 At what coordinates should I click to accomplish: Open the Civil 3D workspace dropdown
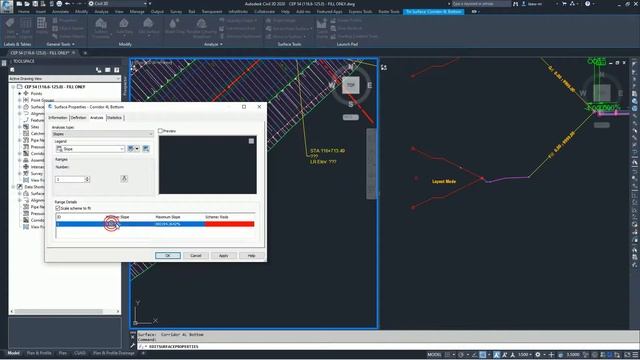118,4
